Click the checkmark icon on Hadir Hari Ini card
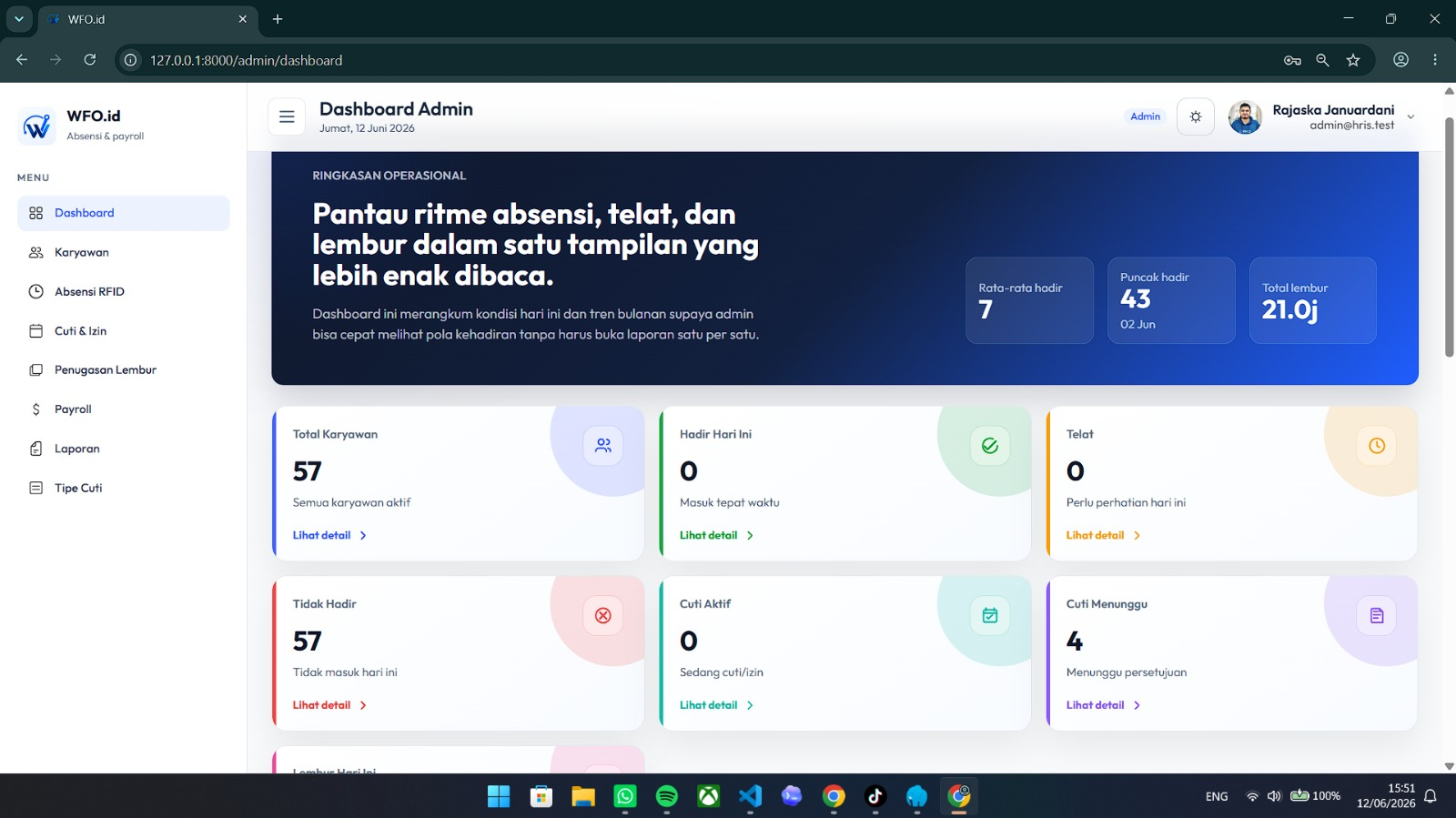The image size is (1456, 818). 990,446
